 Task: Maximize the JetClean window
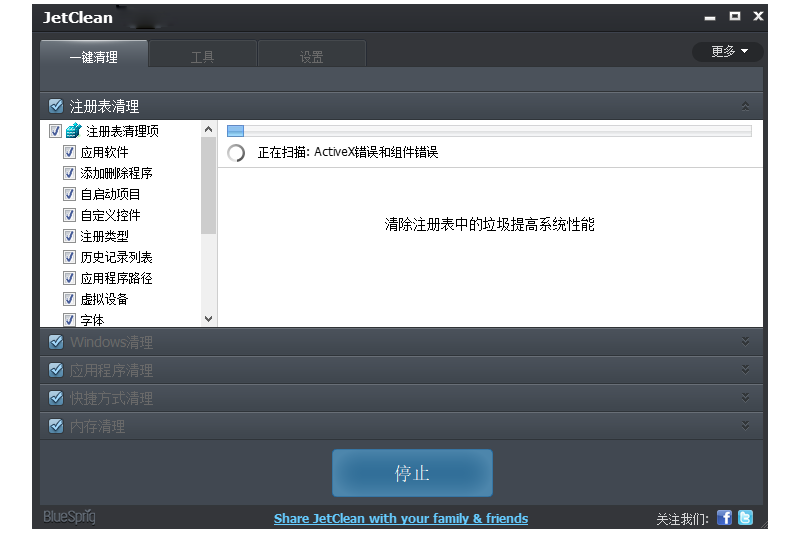click(735, 16)
